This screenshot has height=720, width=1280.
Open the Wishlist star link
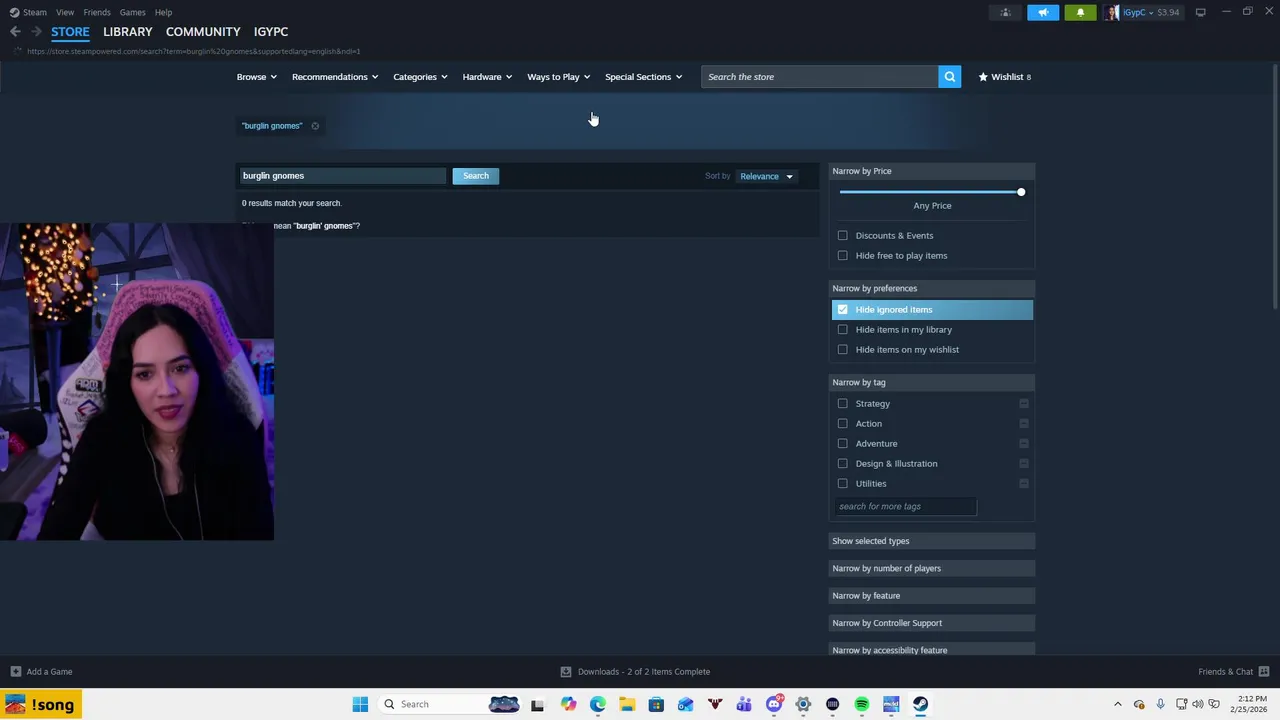[x=1004, y=77]
